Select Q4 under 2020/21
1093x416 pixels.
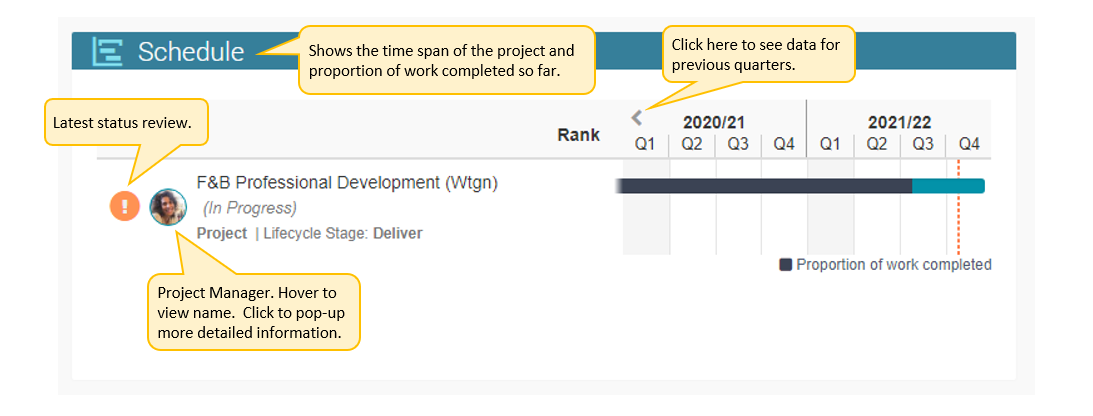(784, 144)
